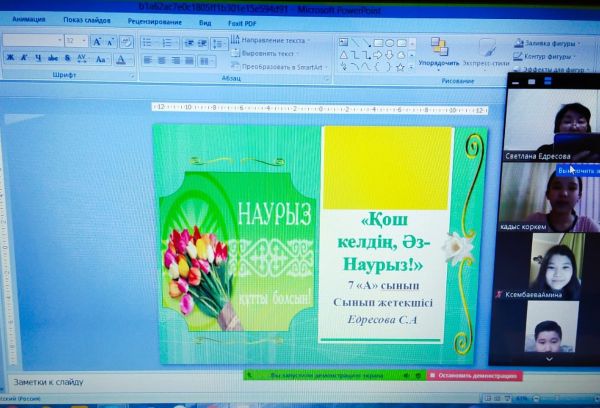Click Остановить демонстрацию button
The image size is (600, 408).
point(477,376)
